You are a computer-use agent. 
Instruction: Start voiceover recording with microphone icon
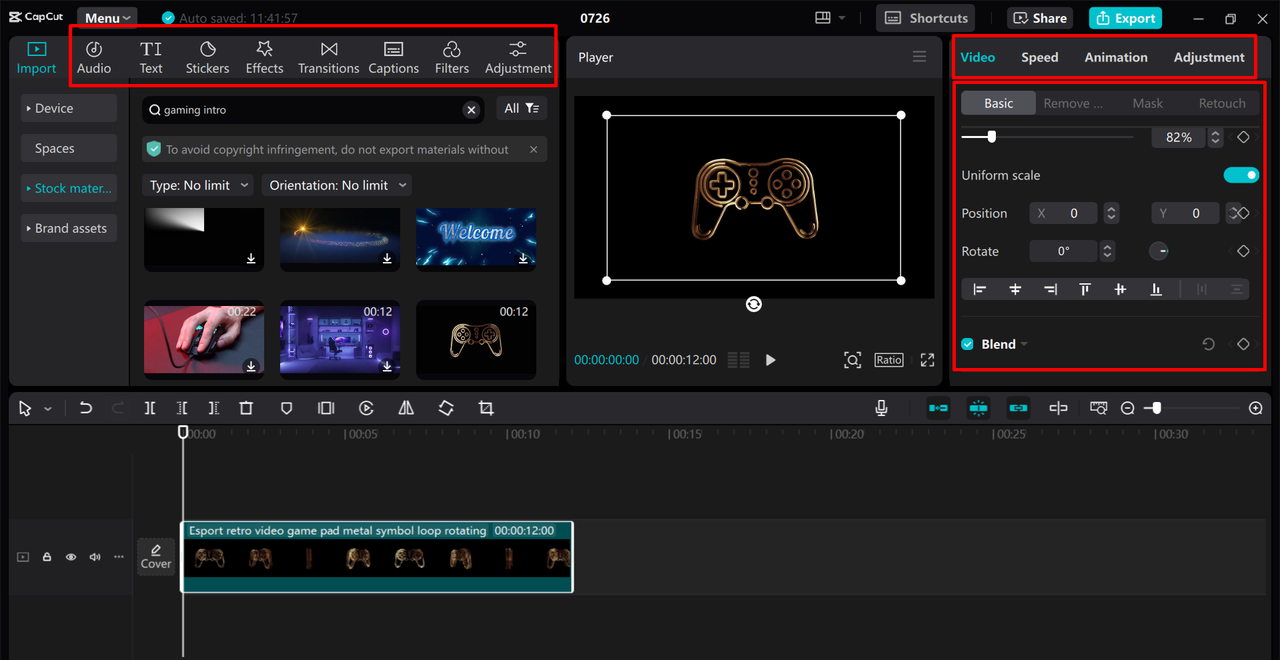click(x=881, y=408)
